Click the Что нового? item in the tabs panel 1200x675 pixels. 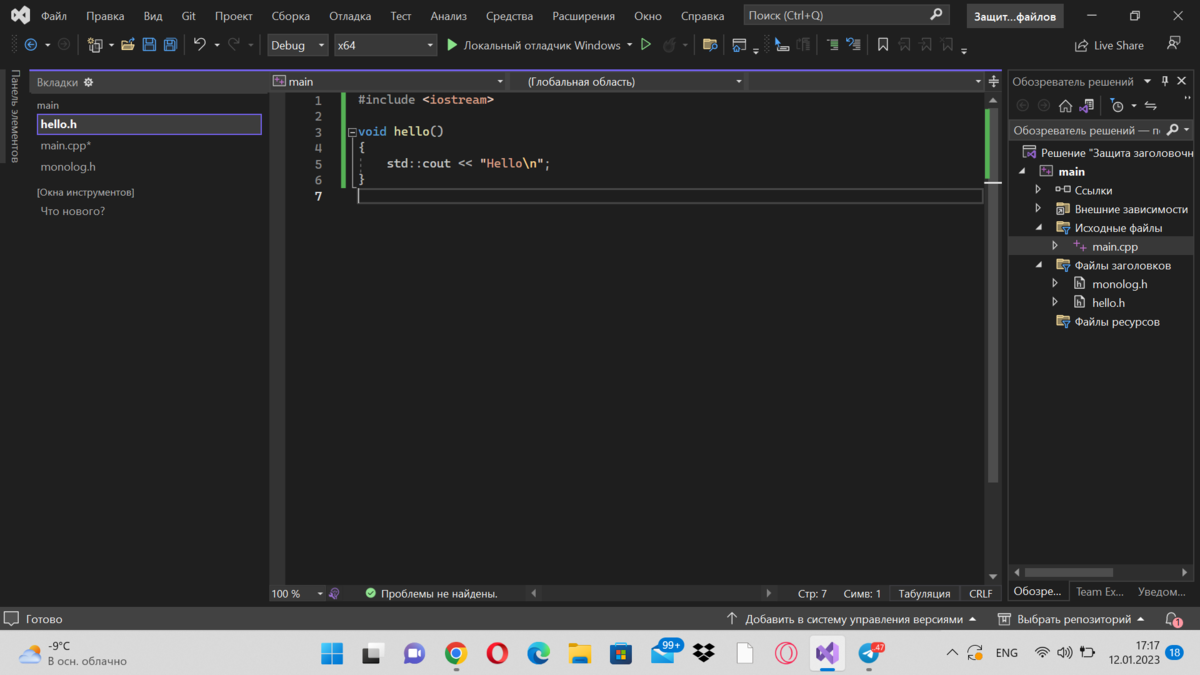point(73,211)
